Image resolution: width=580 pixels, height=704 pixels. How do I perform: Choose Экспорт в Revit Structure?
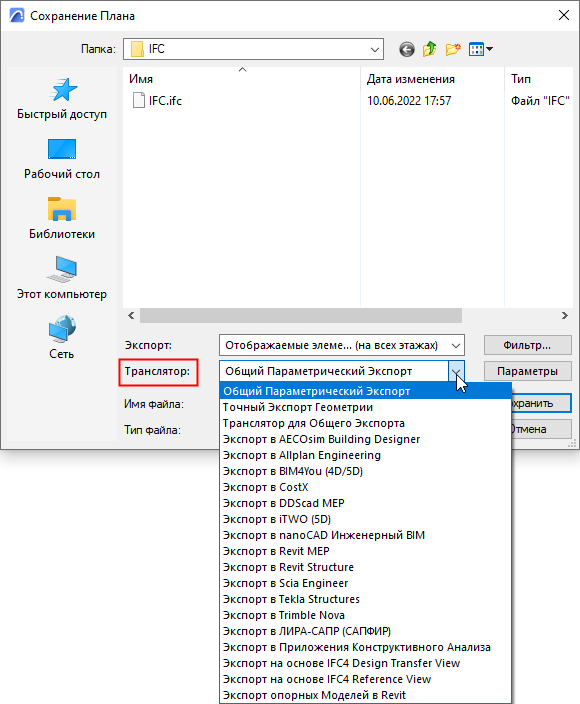[365, 568]
